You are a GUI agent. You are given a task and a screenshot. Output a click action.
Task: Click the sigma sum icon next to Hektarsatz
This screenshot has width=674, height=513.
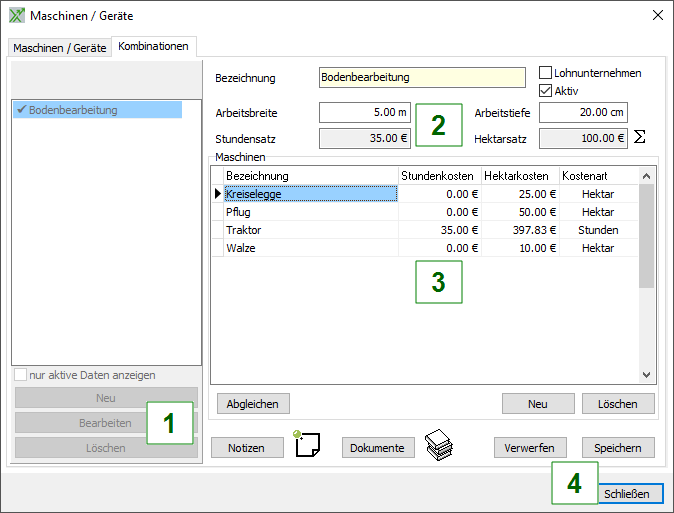(x=640, y=137)
